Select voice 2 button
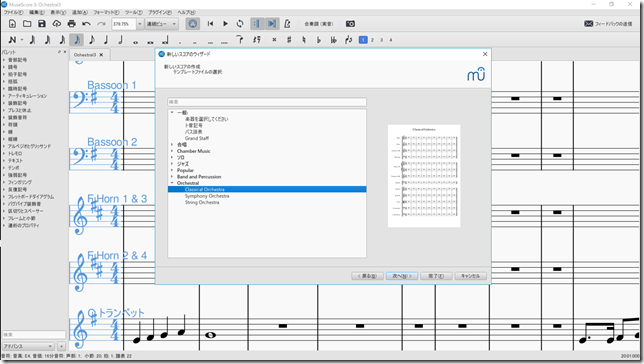Image resolution: width=644 pixels, height=364 pixels. [x=373, y=40]
